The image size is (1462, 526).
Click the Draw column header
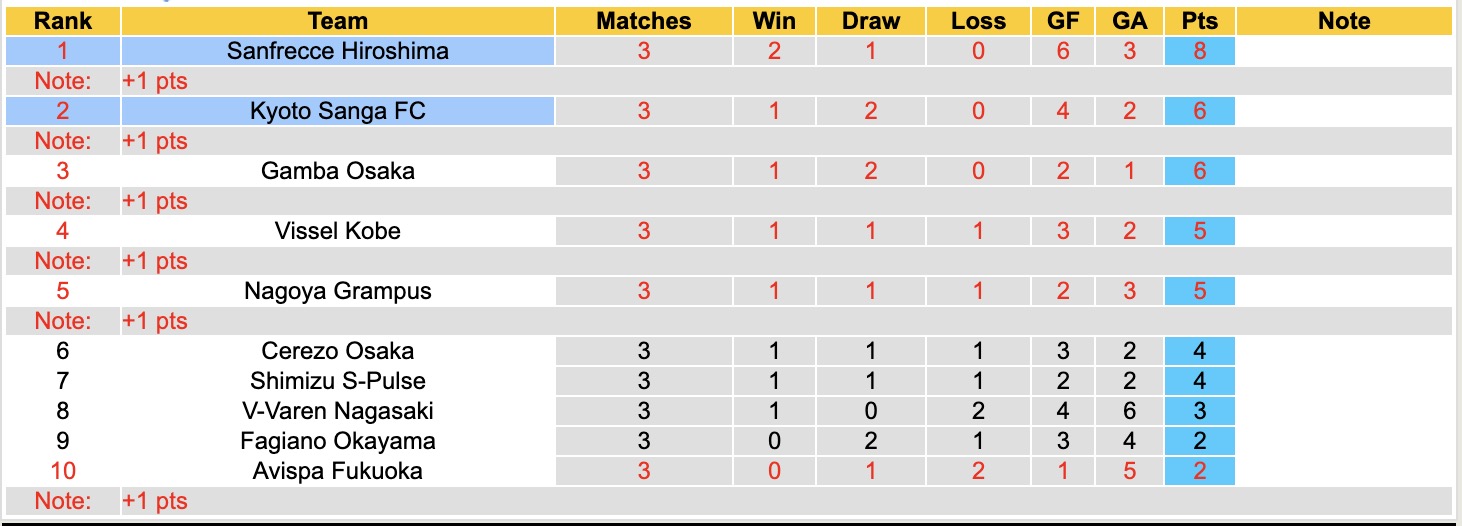click(x=870, y=21)
